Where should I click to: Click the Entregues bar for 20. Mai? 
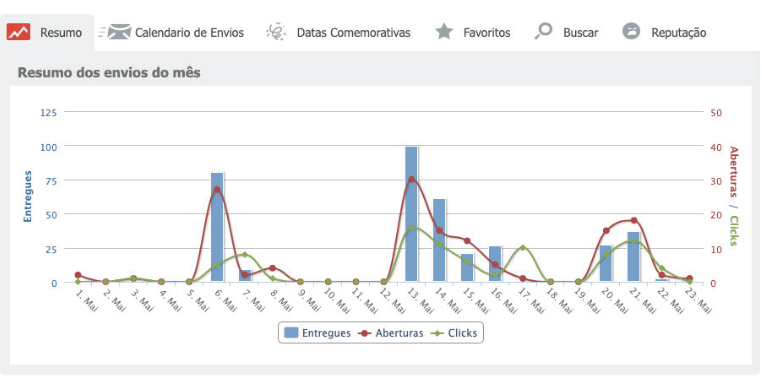tap(606, 263)
